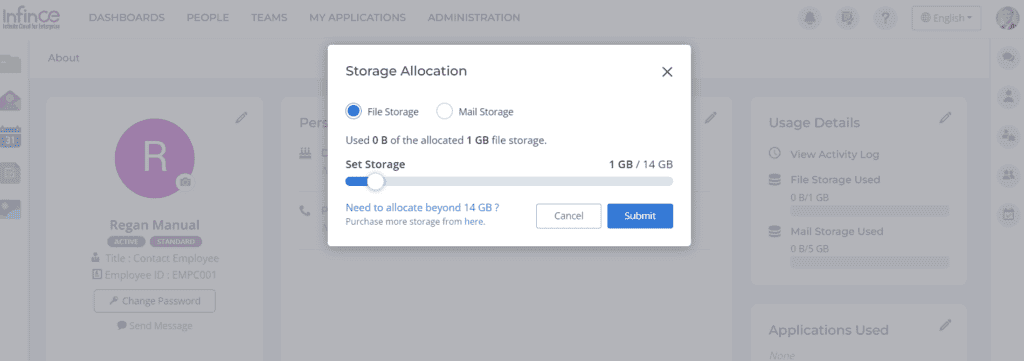The image size is (1024, 361).
Task: Select the Mail Storage radio button
Action: click(x=444, y=111)
